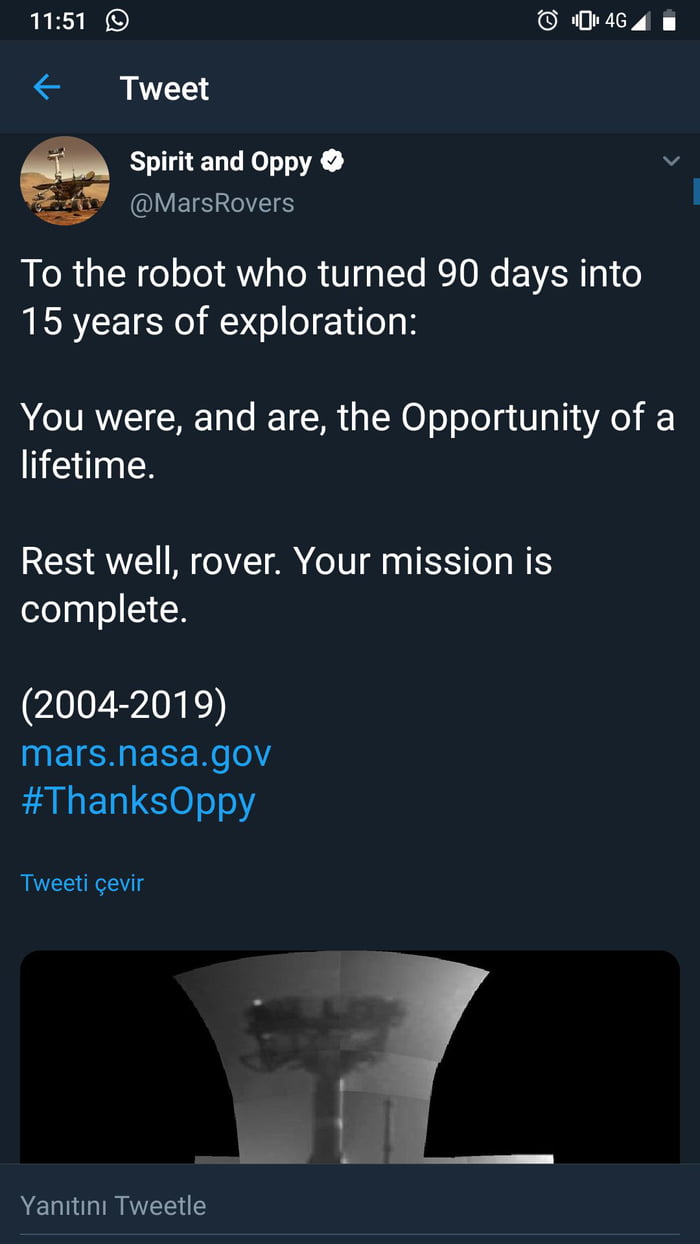This screenshot has width=700, height=1244.
Task: Tap the Tweet header title
Action: pos(164,88)
